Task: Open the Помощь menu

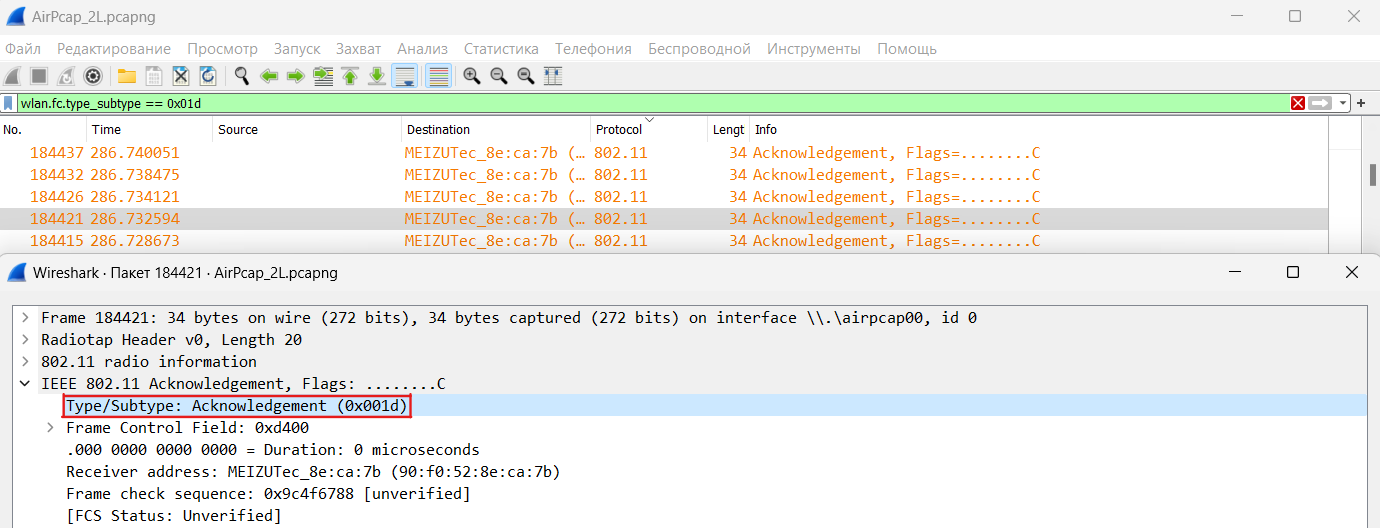Action: pyautogui.click(x=907, y=49)
